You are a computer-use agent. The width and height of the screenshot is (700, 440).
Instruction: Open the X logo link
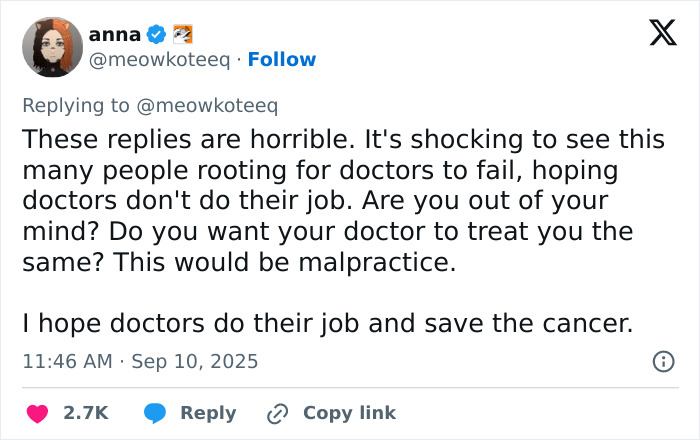(x=663, y=33)
